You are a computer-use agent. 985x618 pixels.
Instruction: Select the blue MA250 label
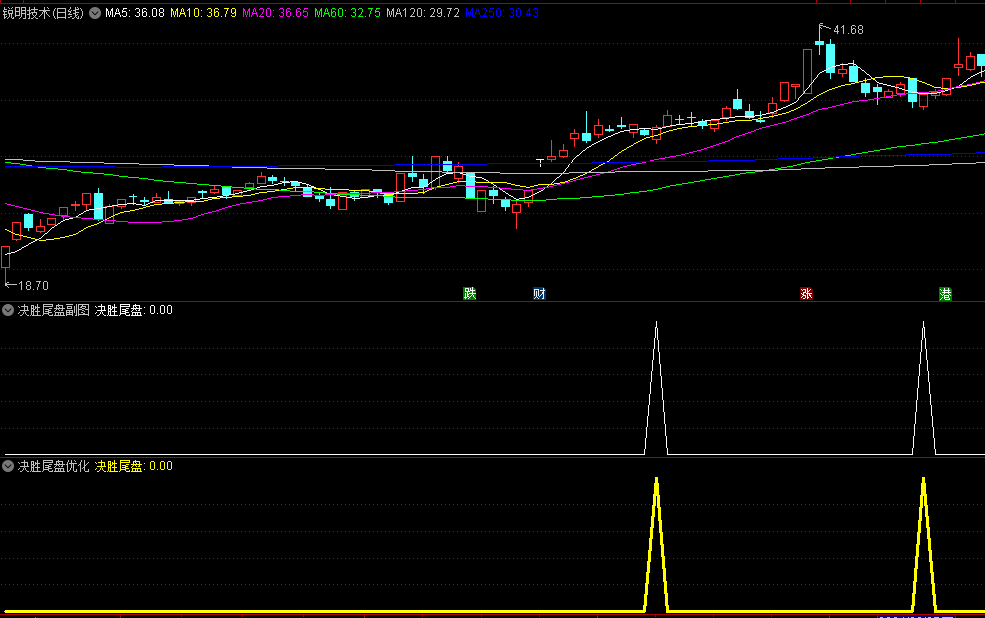pos(502,14)
